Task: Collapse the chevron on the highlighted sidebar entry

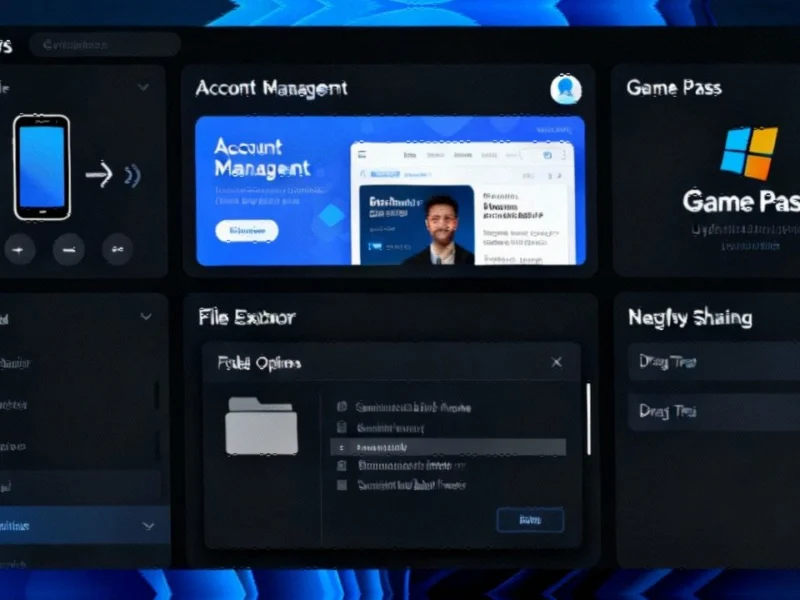Action: 149,525
